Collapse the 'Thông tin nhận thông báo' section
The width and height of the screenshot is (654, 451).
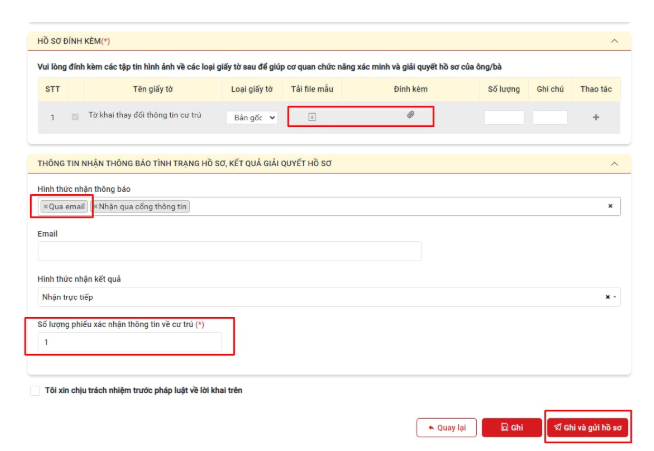tap(614, 164)
